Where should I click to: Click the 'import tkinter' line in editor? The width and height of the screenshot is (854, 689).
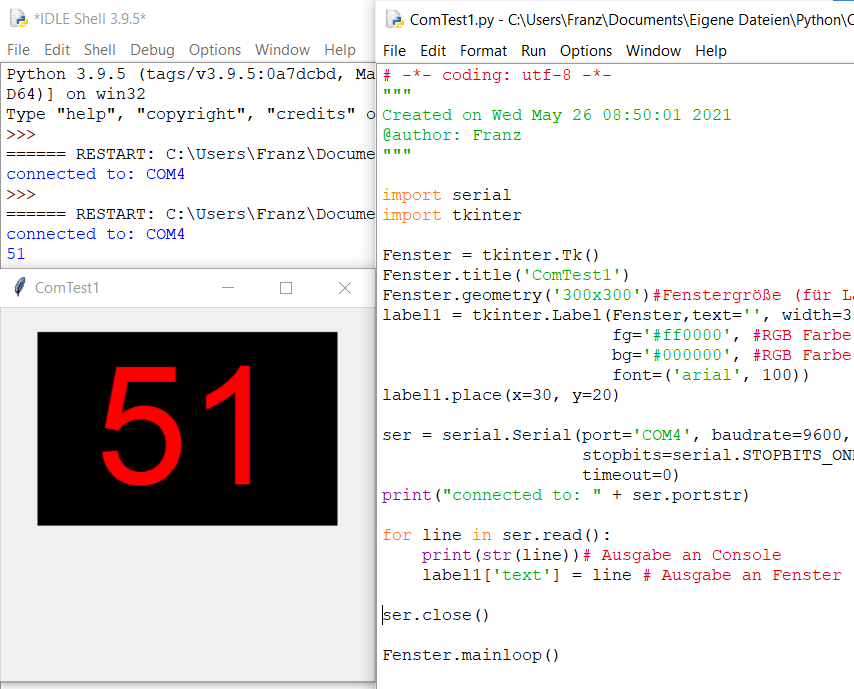[x=452, y=215]
